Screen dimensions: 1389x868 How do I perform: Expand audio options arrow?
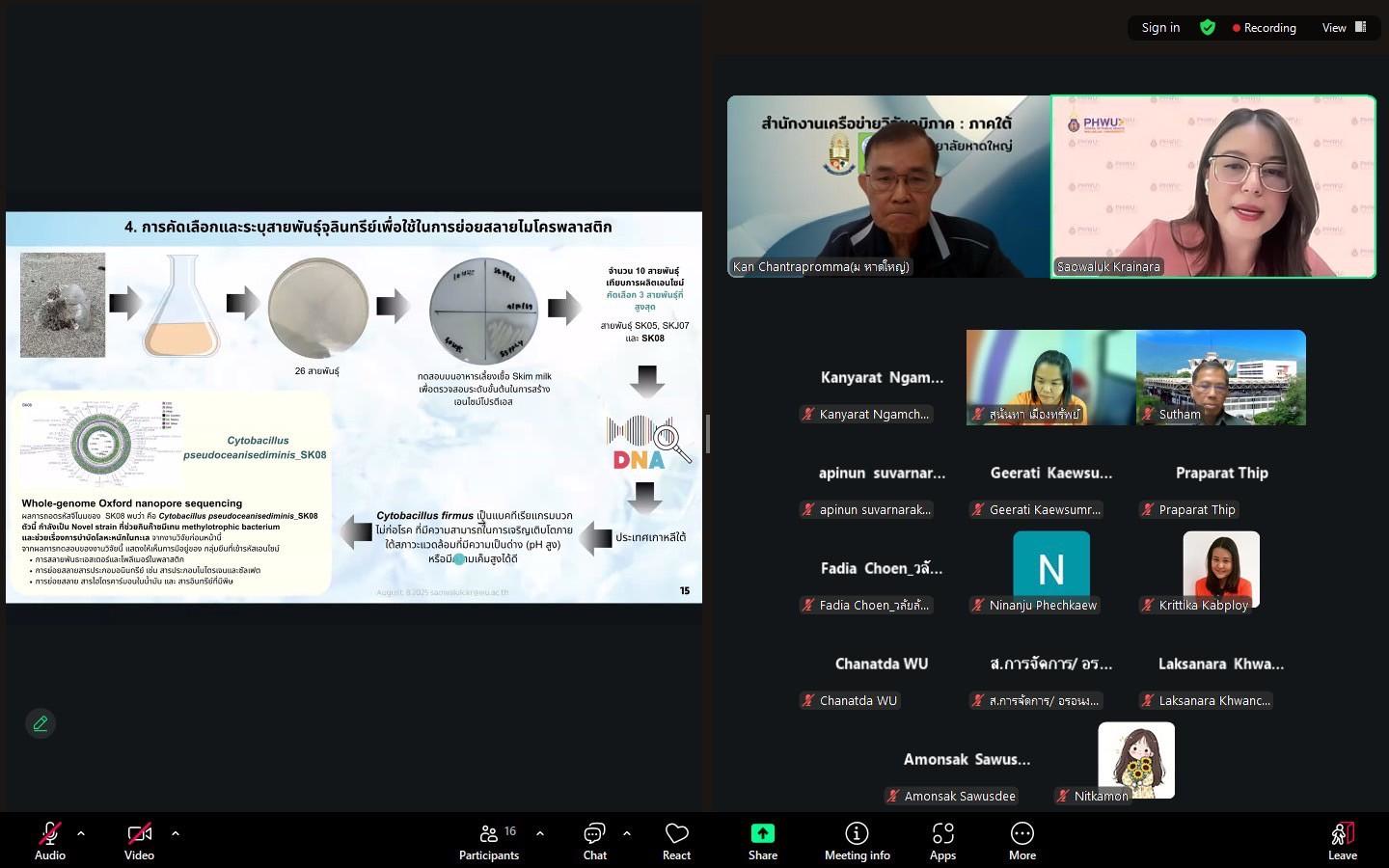[x=81, y=833]
